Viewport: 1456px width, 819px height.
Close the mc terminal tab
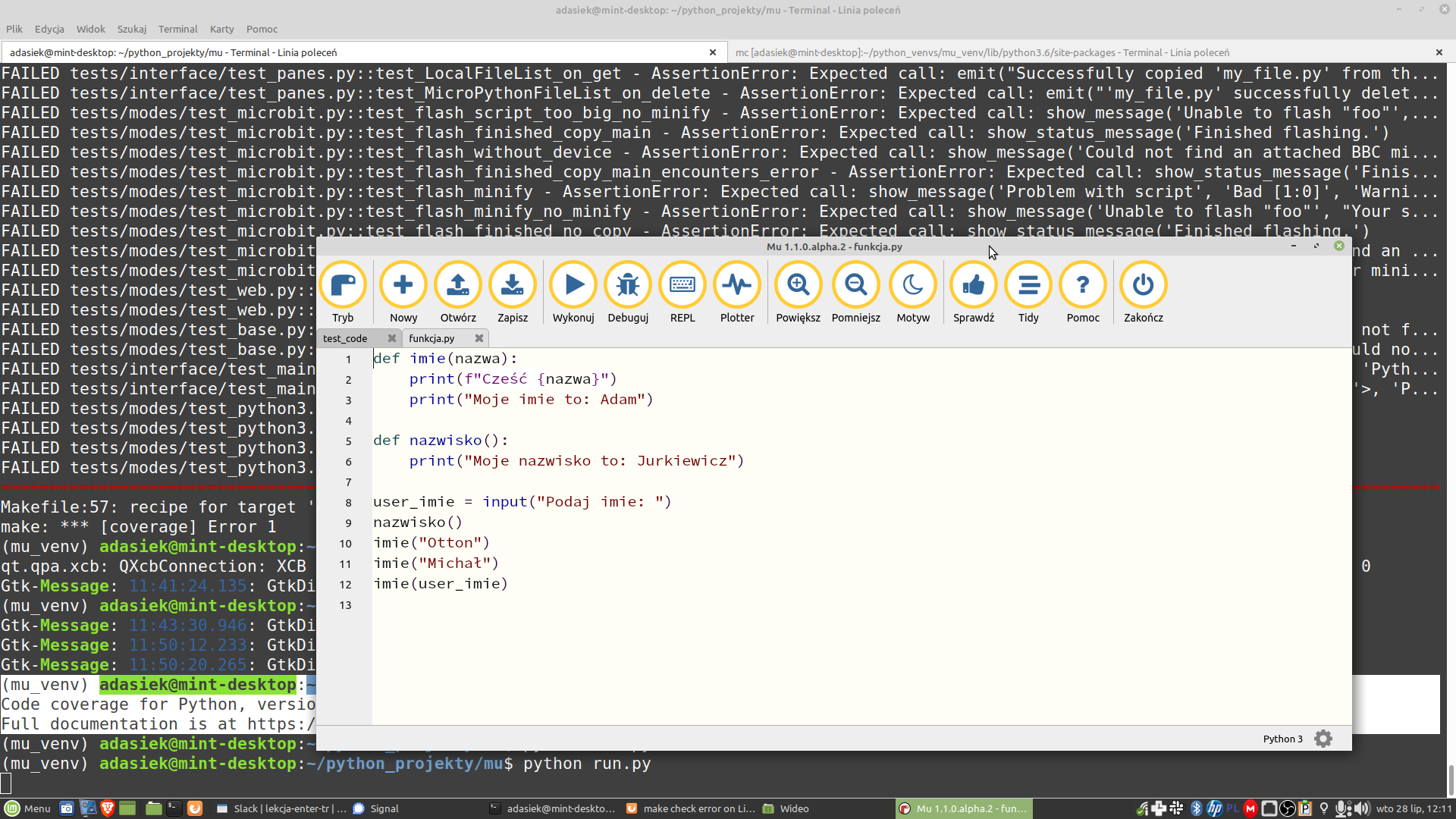coord(1439,52)
